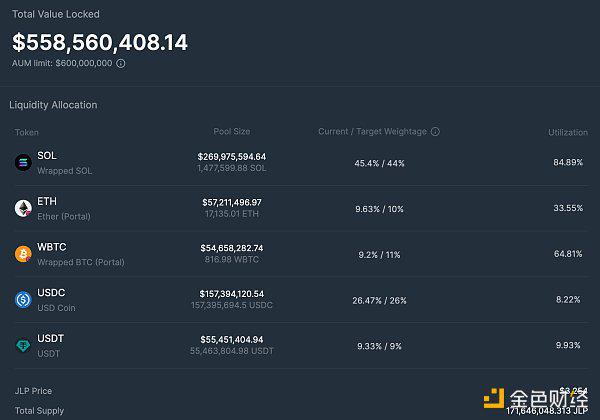Click the Liquidity Allocation heading
The width and height of the screenshot is (600, 420).
point(53,105)
